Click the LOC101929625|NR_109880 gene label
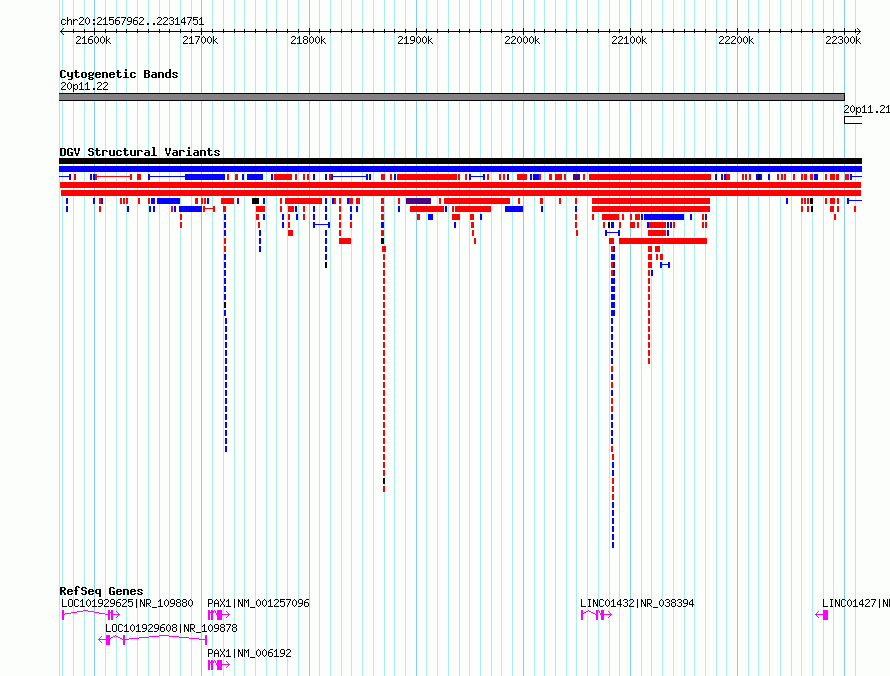 point(127,603)
